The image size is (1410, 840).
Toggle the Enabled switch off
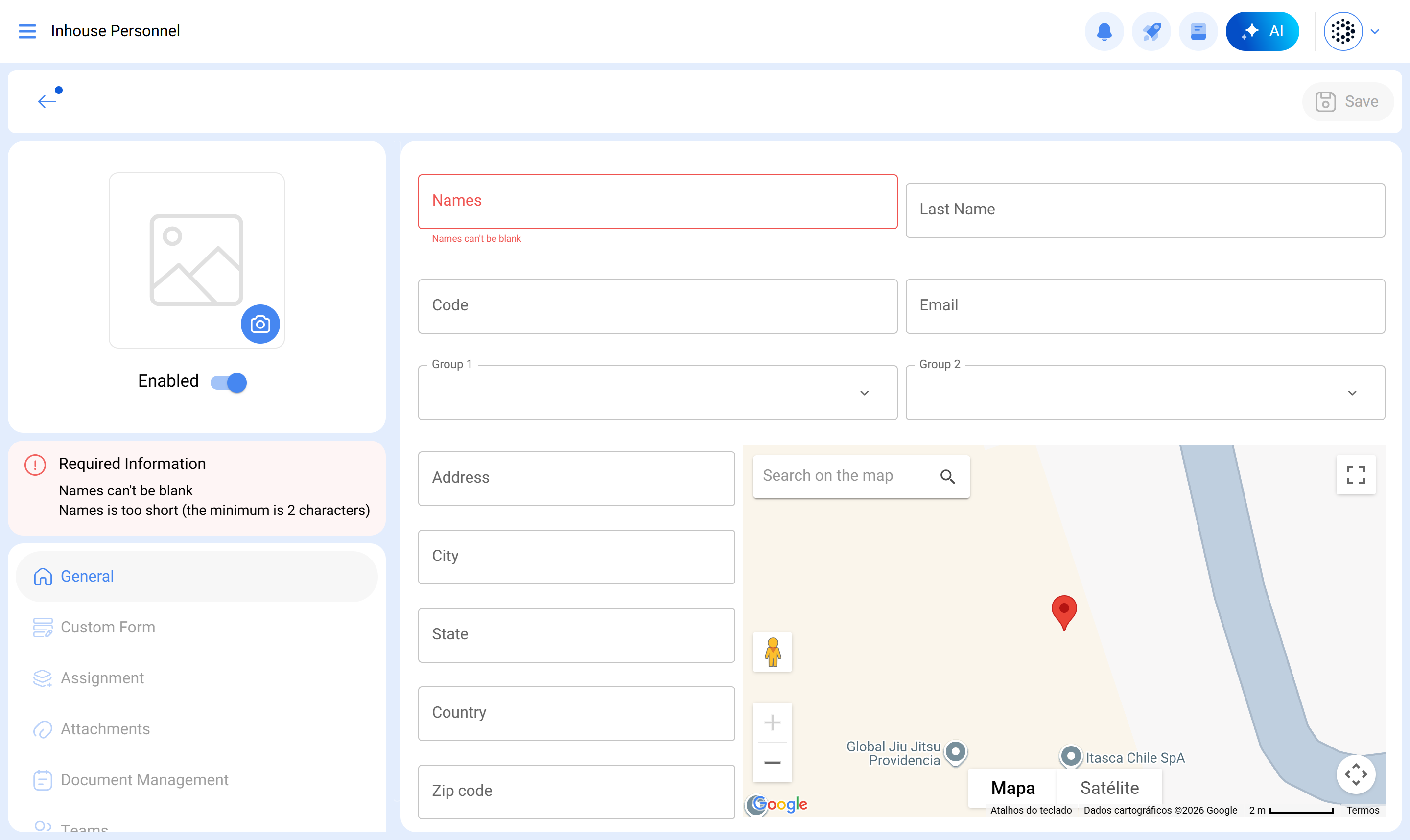pyautogui.click(x=229, y=383)
